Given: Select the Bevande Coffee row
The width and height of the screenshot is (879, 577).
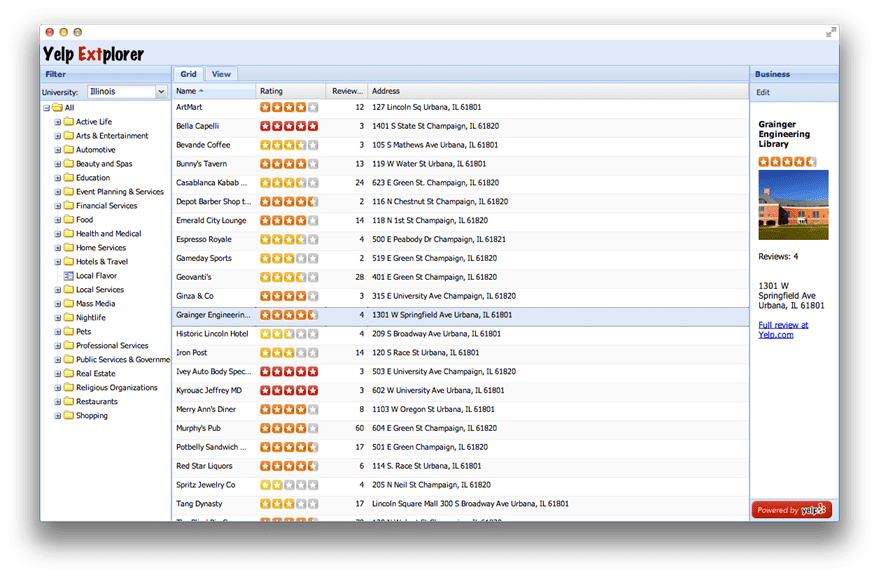Looking at the screenshot, I should pos(460,145).
